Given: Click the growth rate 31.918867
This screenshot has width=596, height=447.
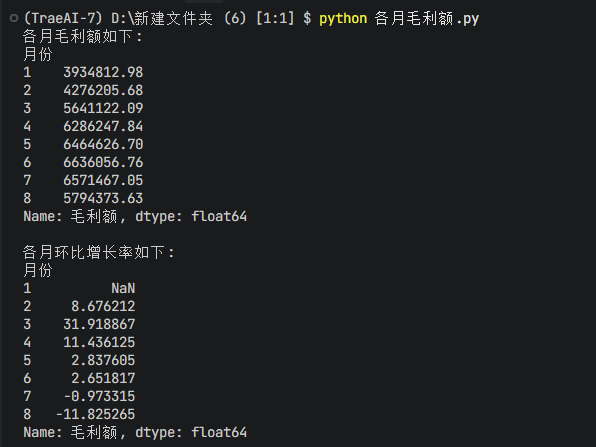Looking at the screenshot, I should [x=99, y=324].
